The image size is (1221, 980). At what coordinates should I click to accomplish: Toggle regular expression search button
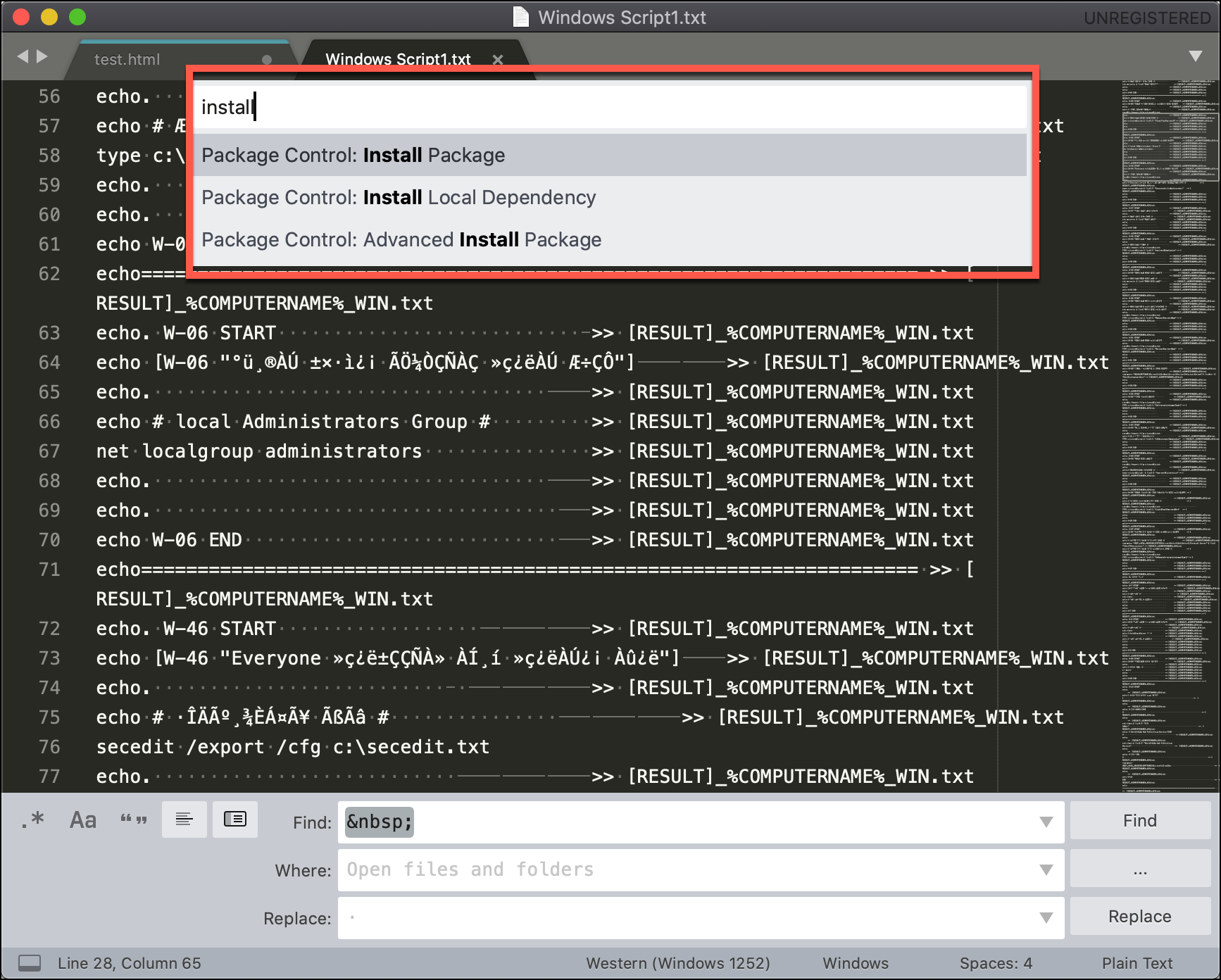pyautogui.click(x=32, y=820)
